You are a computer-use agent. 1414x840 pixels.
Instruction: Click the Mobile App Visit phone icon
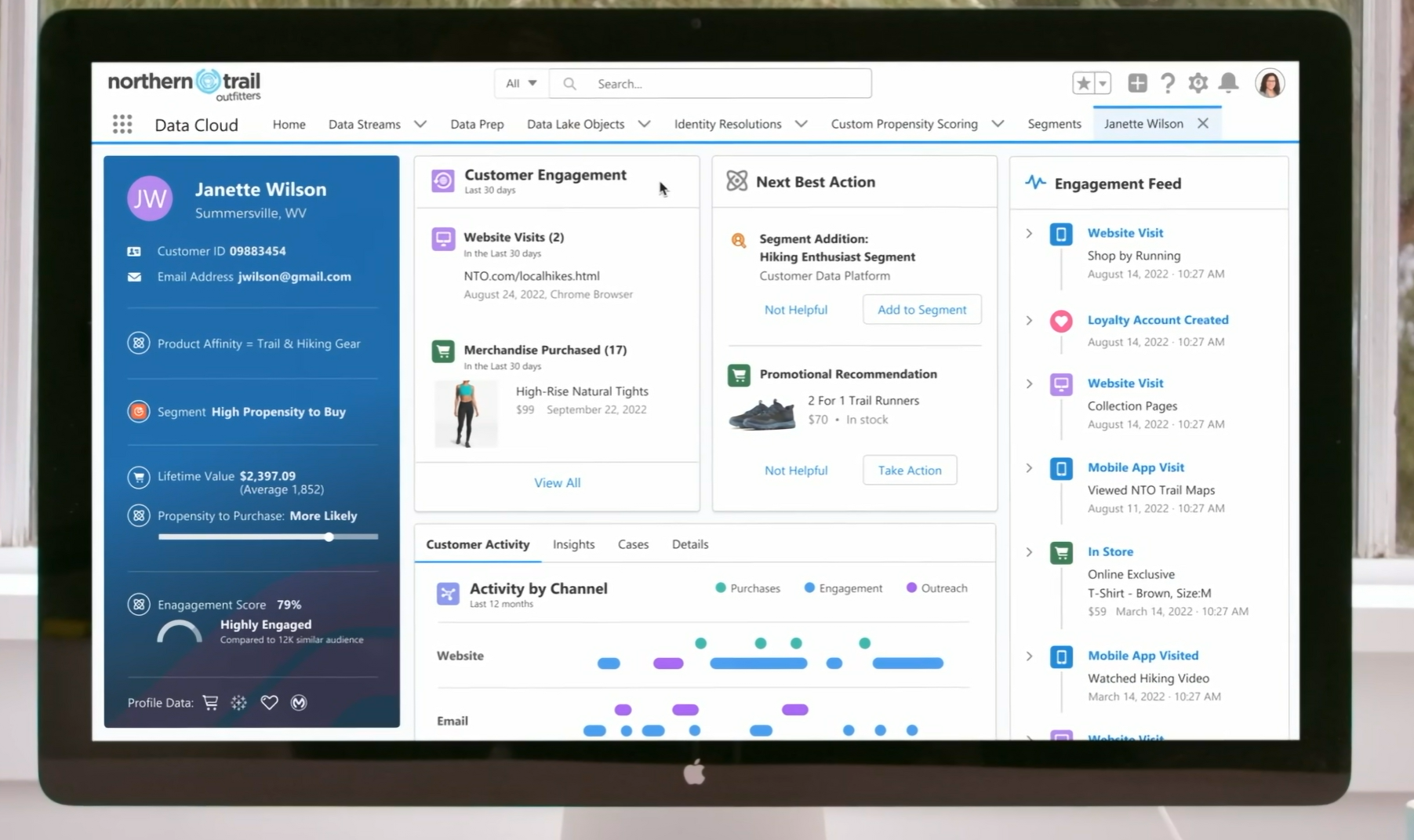tap(1061, 468)
